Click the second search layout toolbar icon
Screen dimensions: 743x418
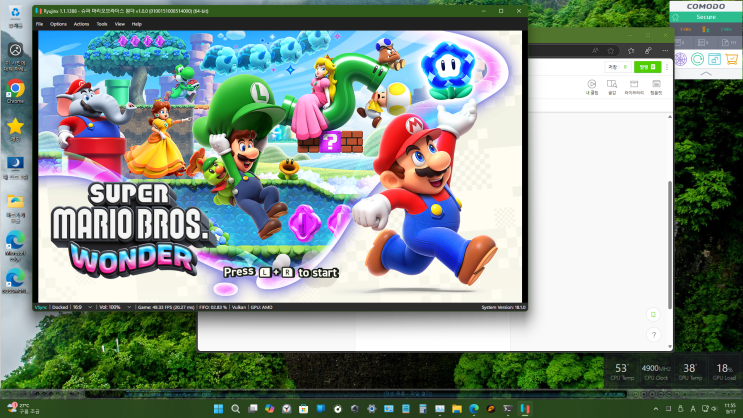[x=612, y=87]
